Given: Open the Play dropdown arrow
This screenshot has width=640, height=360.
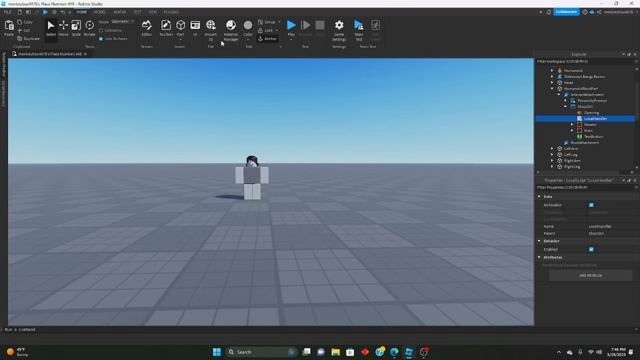Looking at the screenshot, I should coord(291,40).
